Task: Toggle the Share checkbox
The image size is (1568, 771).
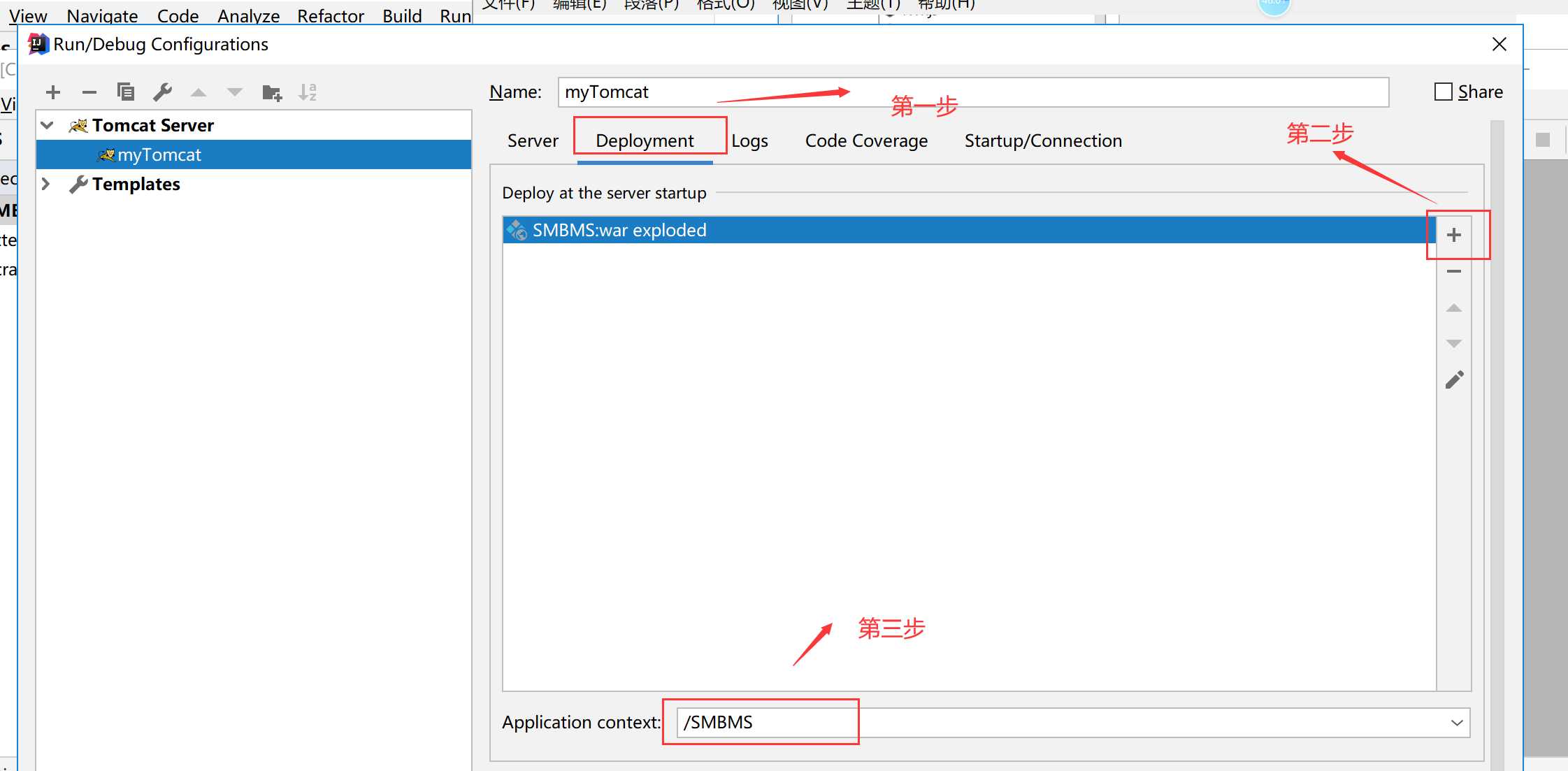Action: [1444, 92]
